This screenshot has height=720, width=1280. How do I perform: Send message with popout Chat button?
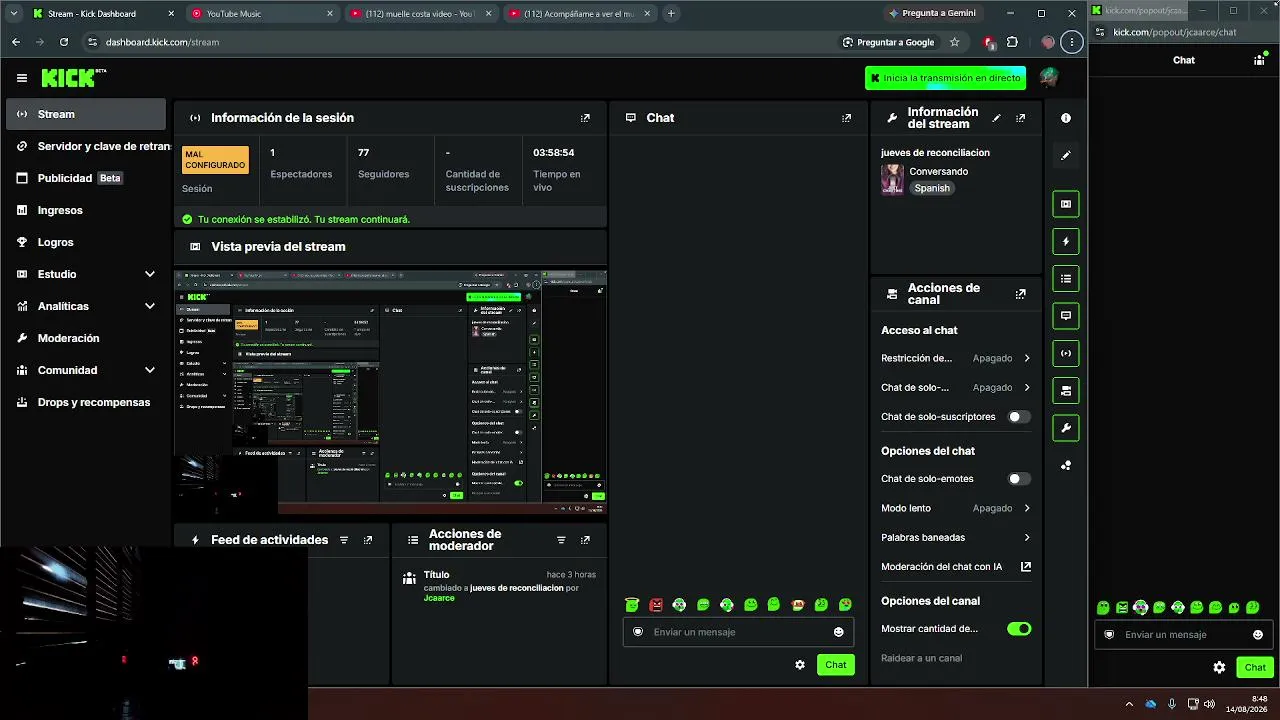1255,667
